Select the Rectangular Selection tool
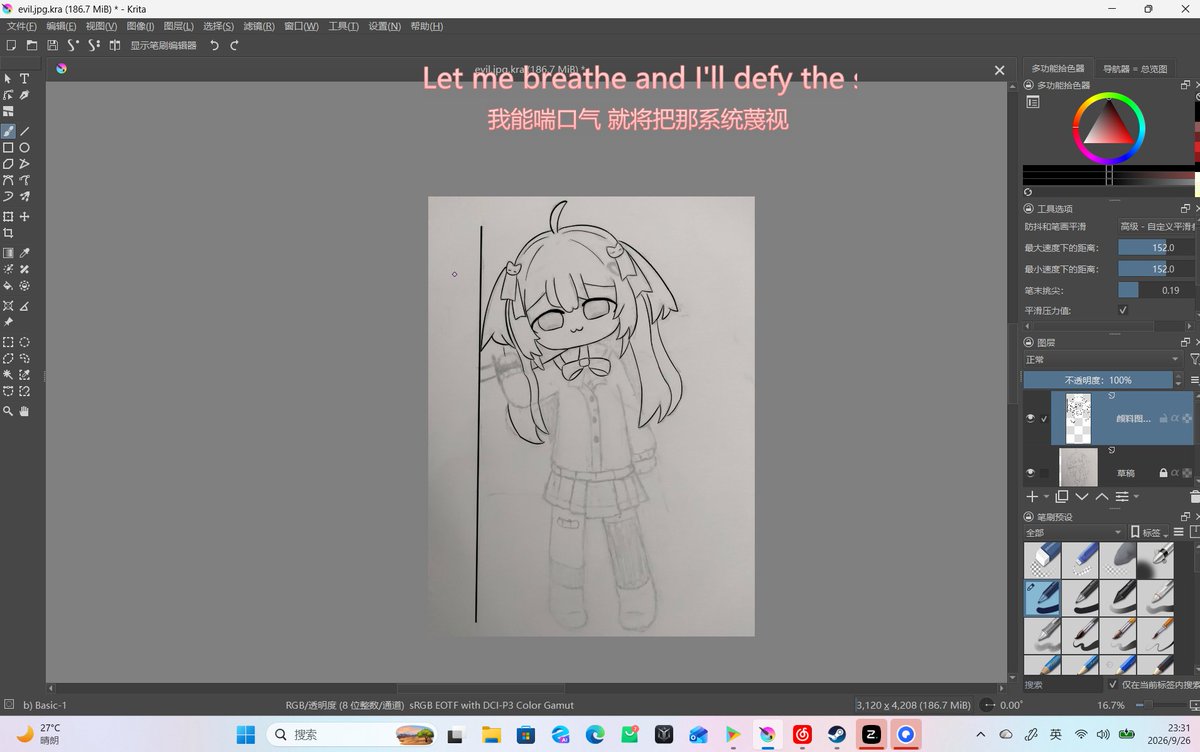The width and height of the screenshot is (1200, 752). (x=8, y=342)
